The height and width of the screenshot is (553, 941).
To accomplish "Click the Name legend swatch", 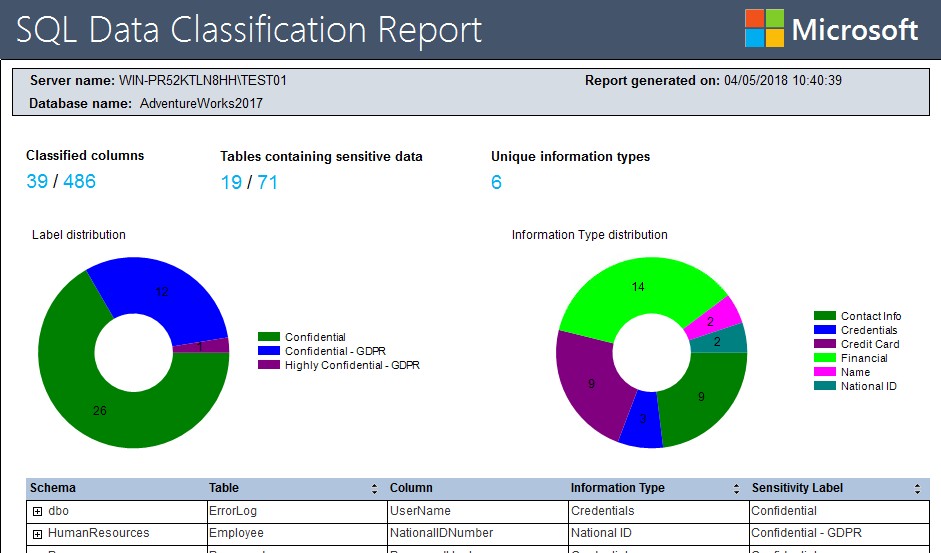I will coord(825,372).
